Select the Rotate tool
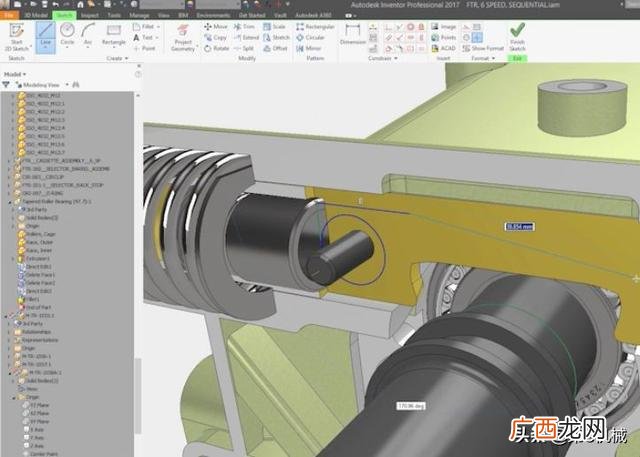 [x=216, y=48]
